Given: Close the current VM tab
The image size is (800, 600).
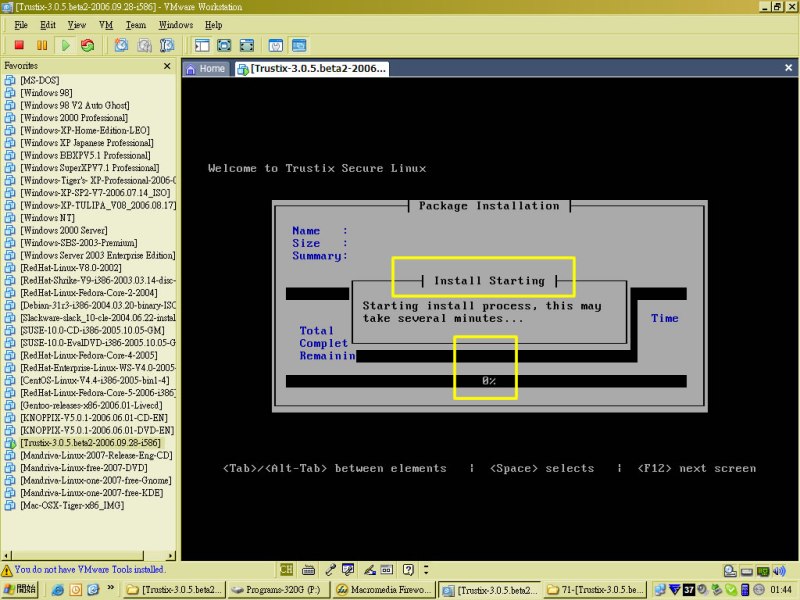Looking at the screenshot, I should (788, 67).
